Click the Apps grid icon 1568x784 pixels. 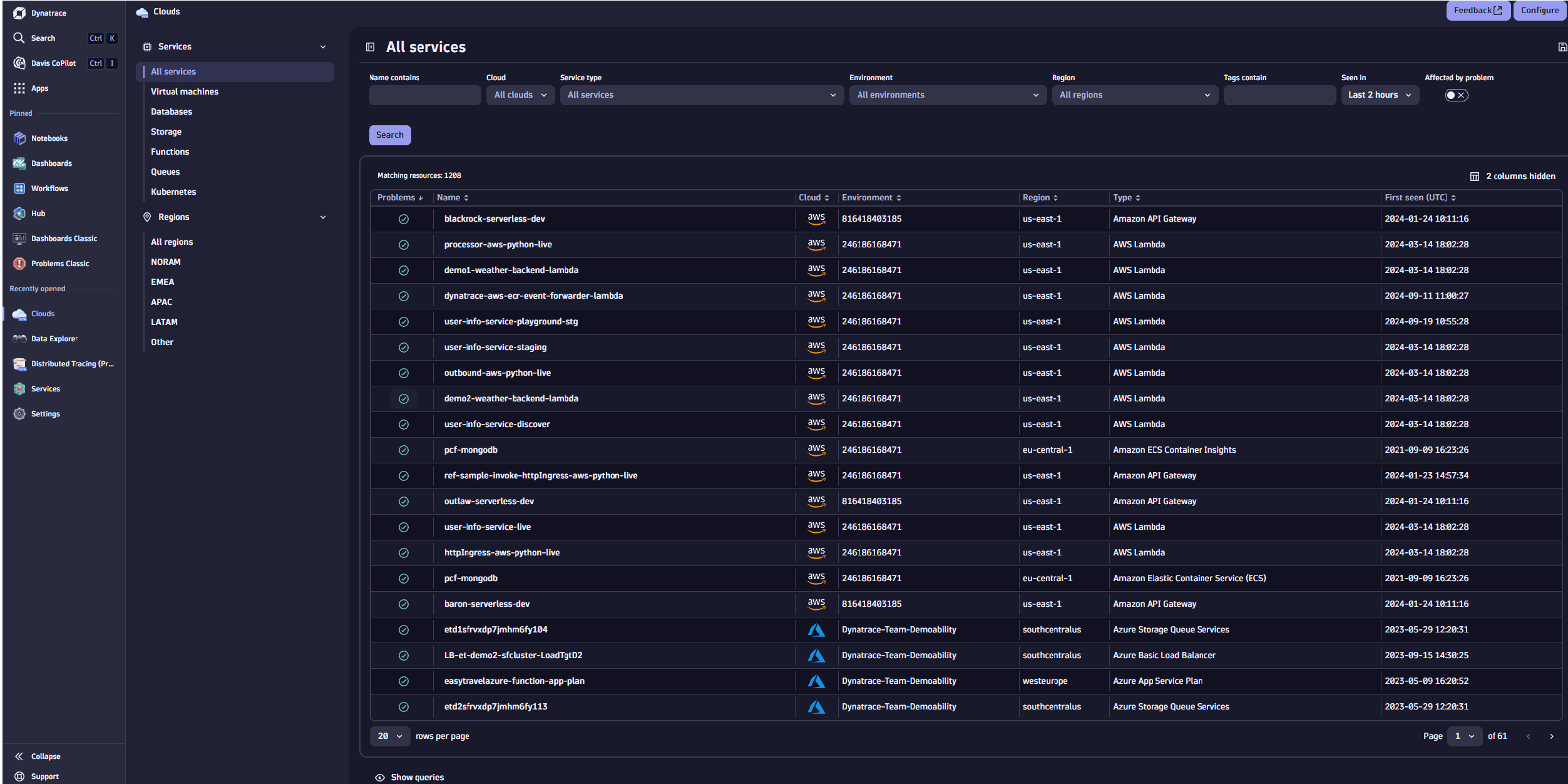tap(19, 88)
